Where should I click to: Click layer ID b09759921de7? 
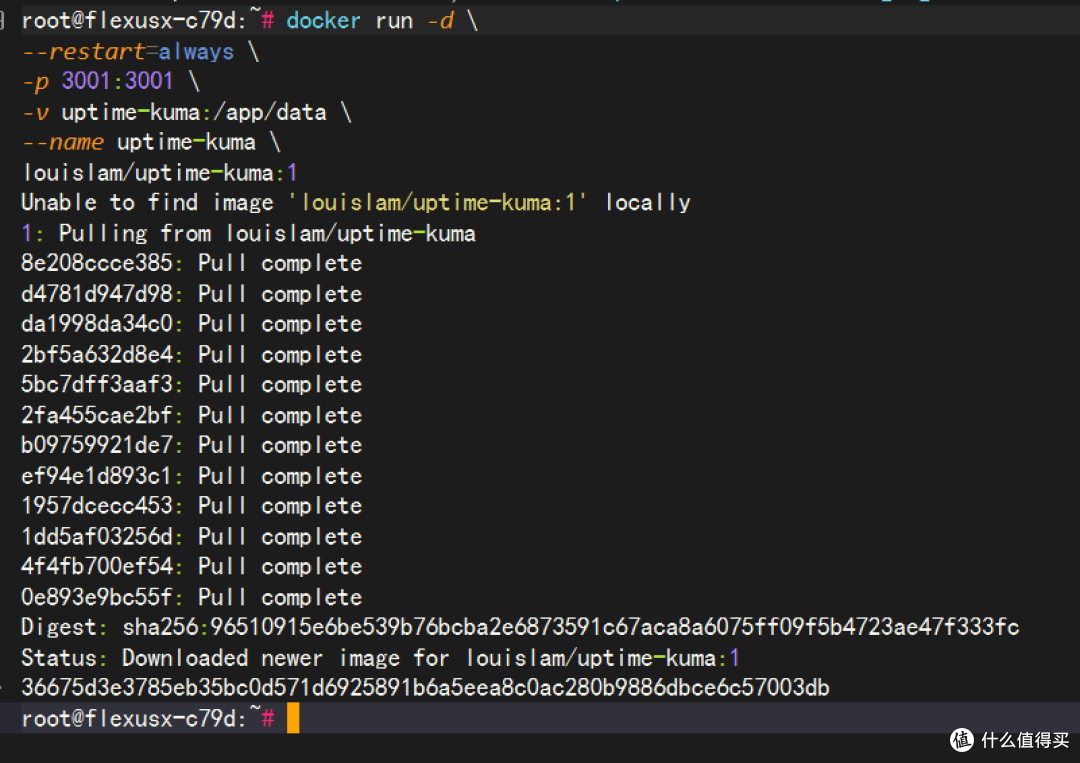[96, 445]
